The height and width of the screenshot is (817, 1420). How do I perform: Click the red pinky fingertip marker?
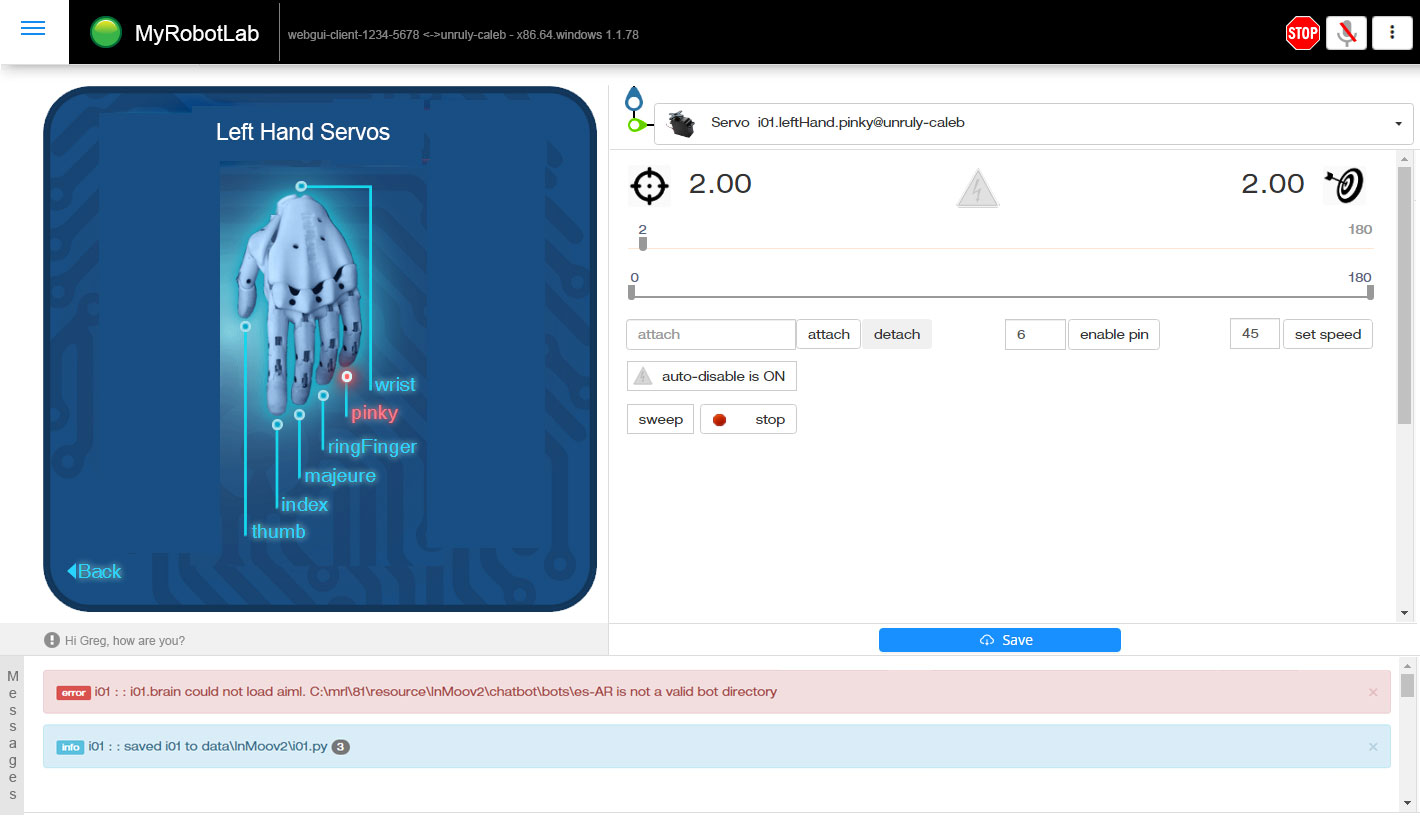pos(347,377)
